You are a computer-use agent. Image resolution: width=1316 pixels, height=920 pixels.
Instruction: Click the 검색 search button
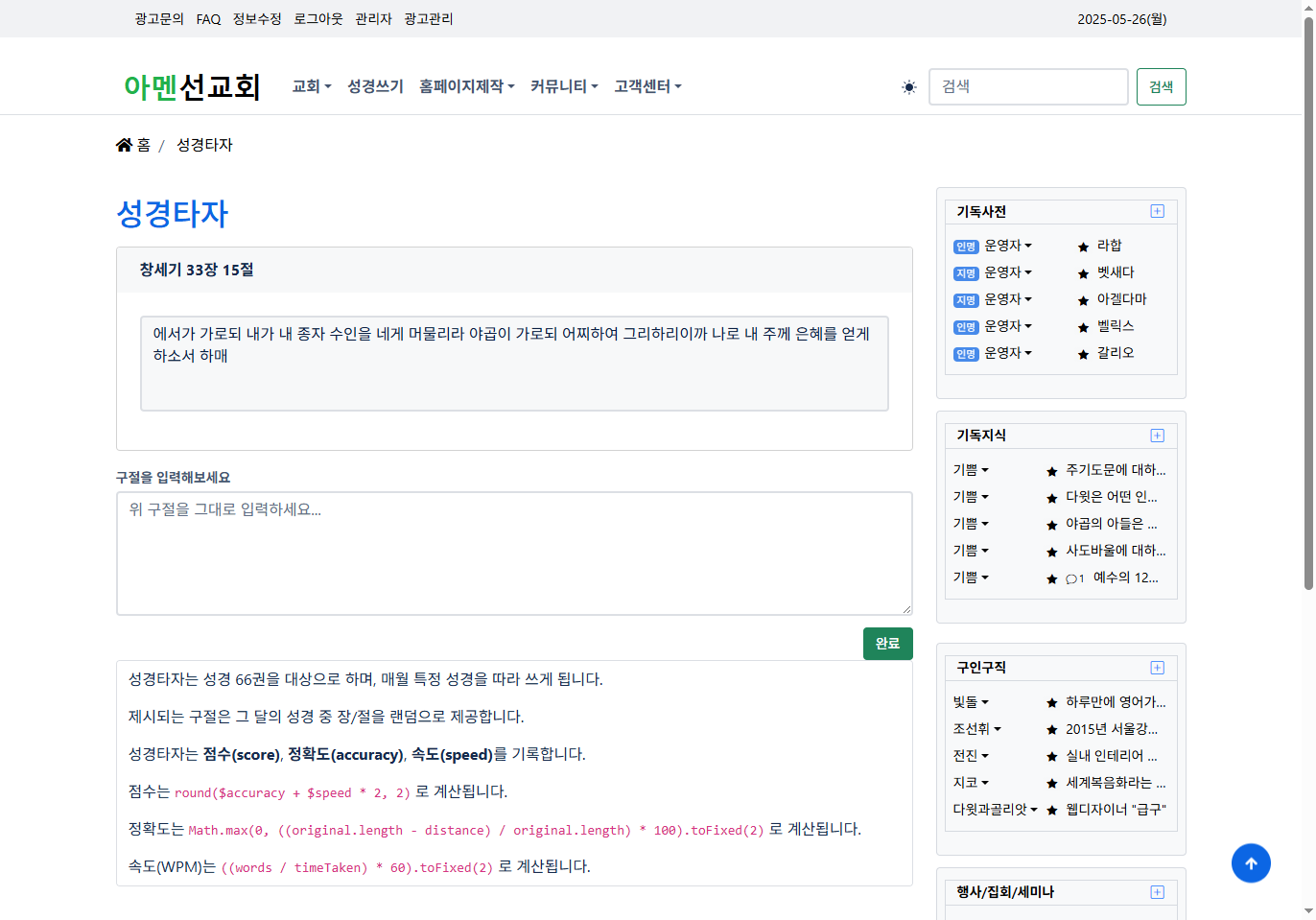1161,86
